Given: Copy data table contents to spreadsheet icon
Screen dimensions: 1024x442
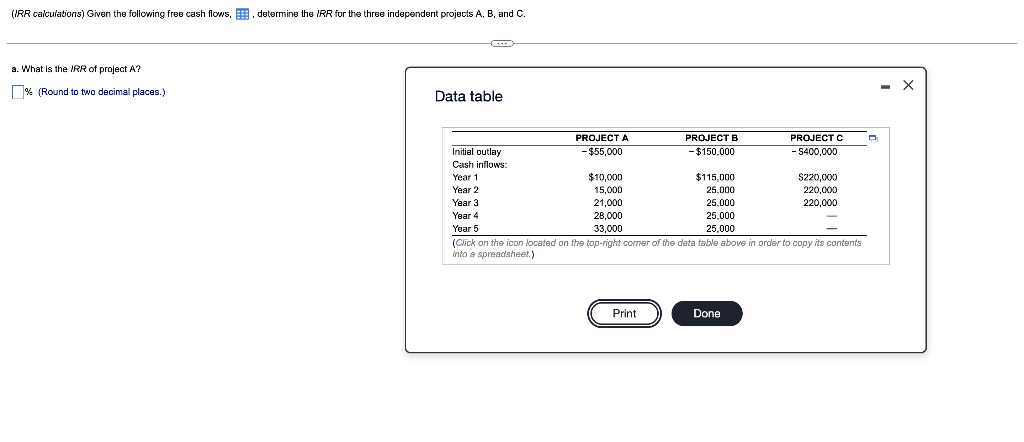Looking at the screenshot, I should pos(873,138).
